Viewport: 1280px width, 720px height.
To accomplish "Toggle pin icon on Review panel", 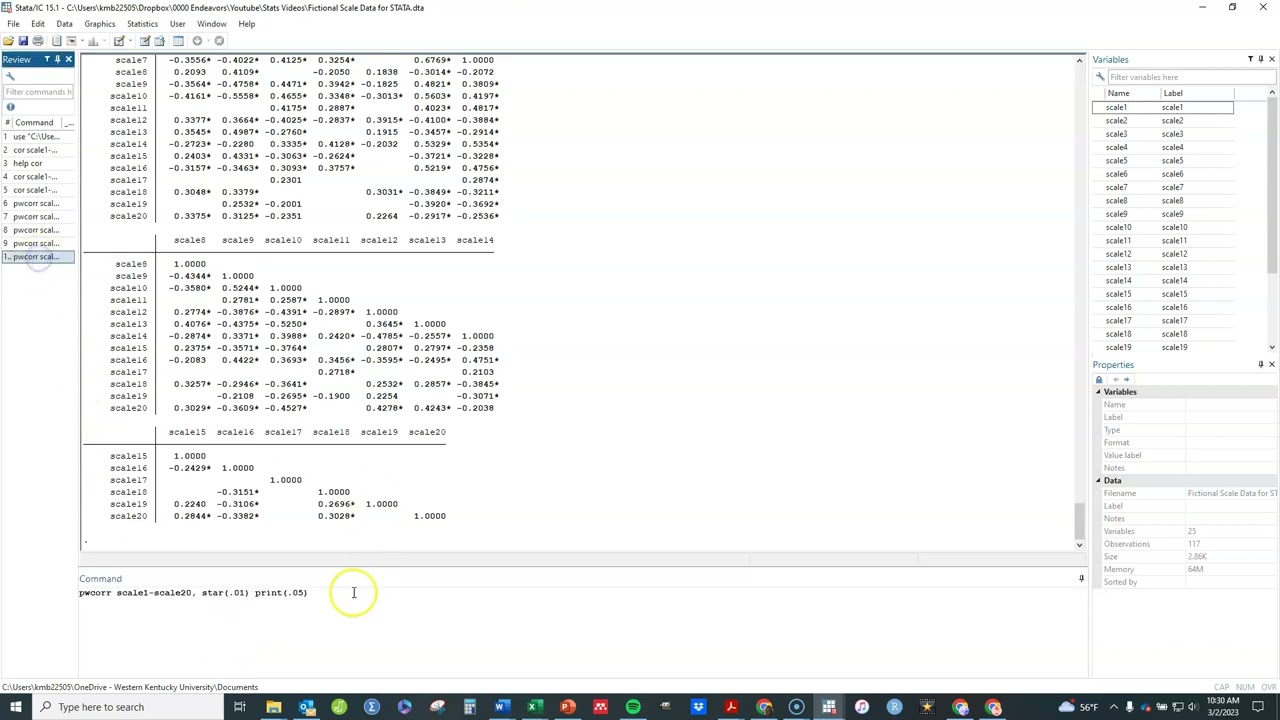I will click(58, 60).
